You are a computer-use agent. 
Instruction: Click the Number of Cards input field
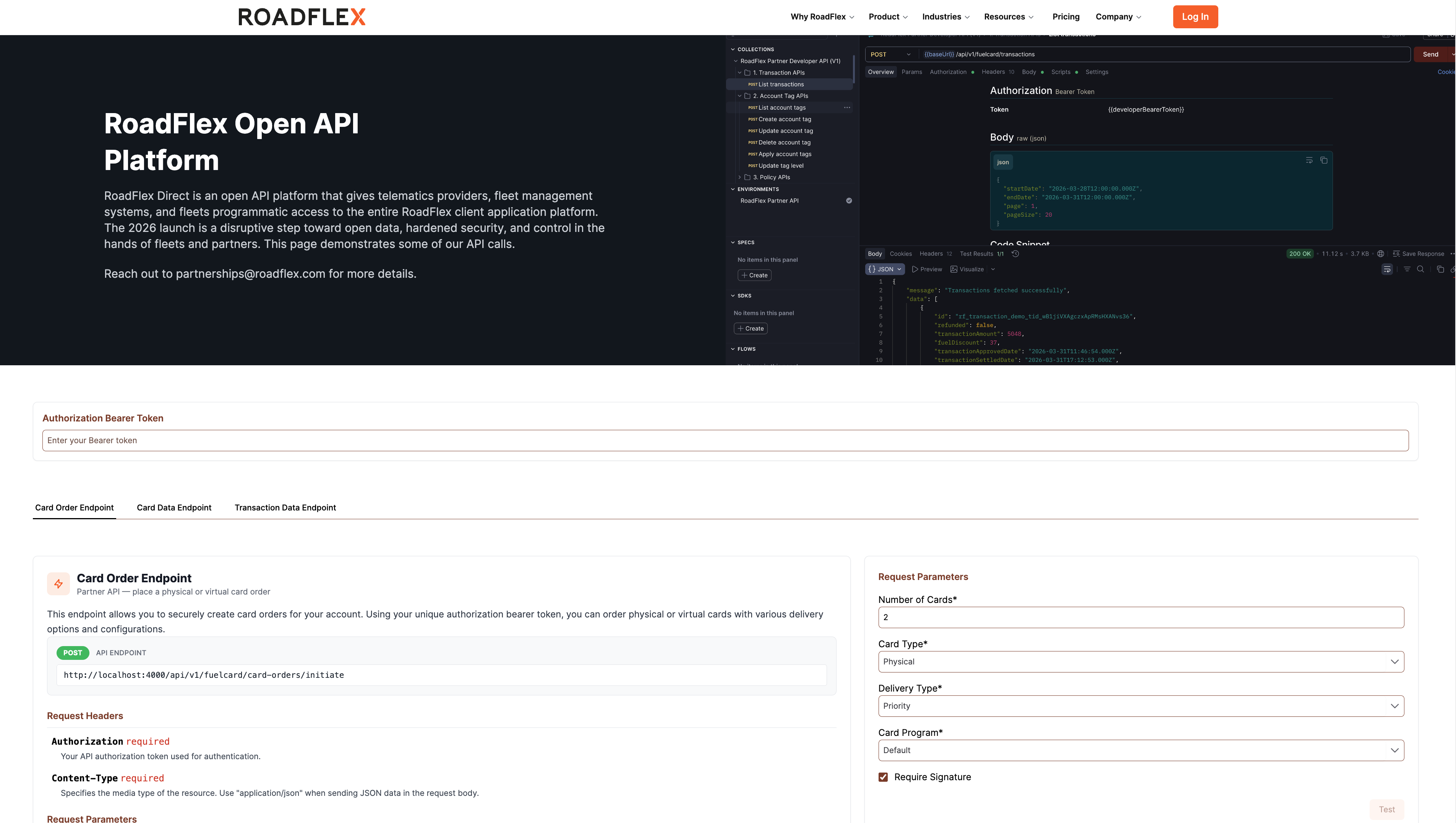(1141, 617)
